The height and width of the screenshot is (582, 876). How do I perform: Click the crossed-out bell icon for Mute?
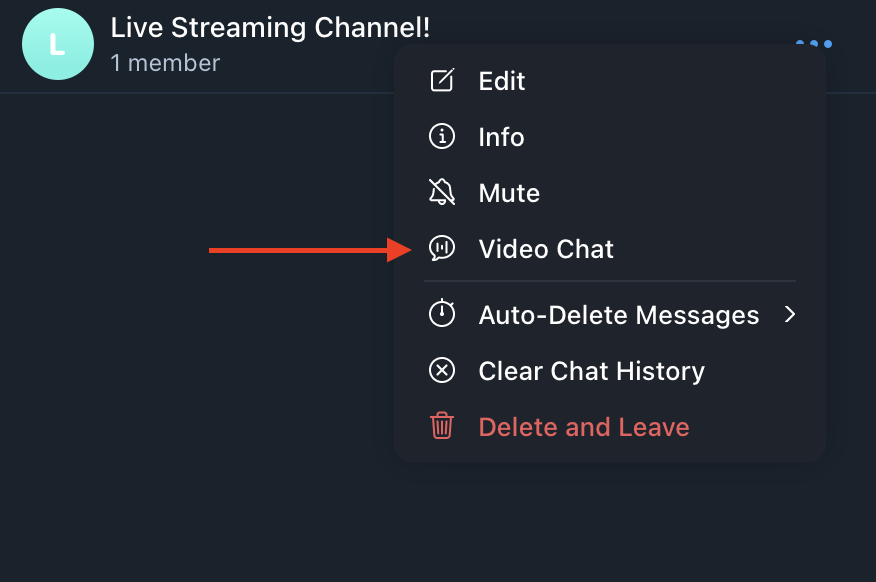tap(440, 193)
